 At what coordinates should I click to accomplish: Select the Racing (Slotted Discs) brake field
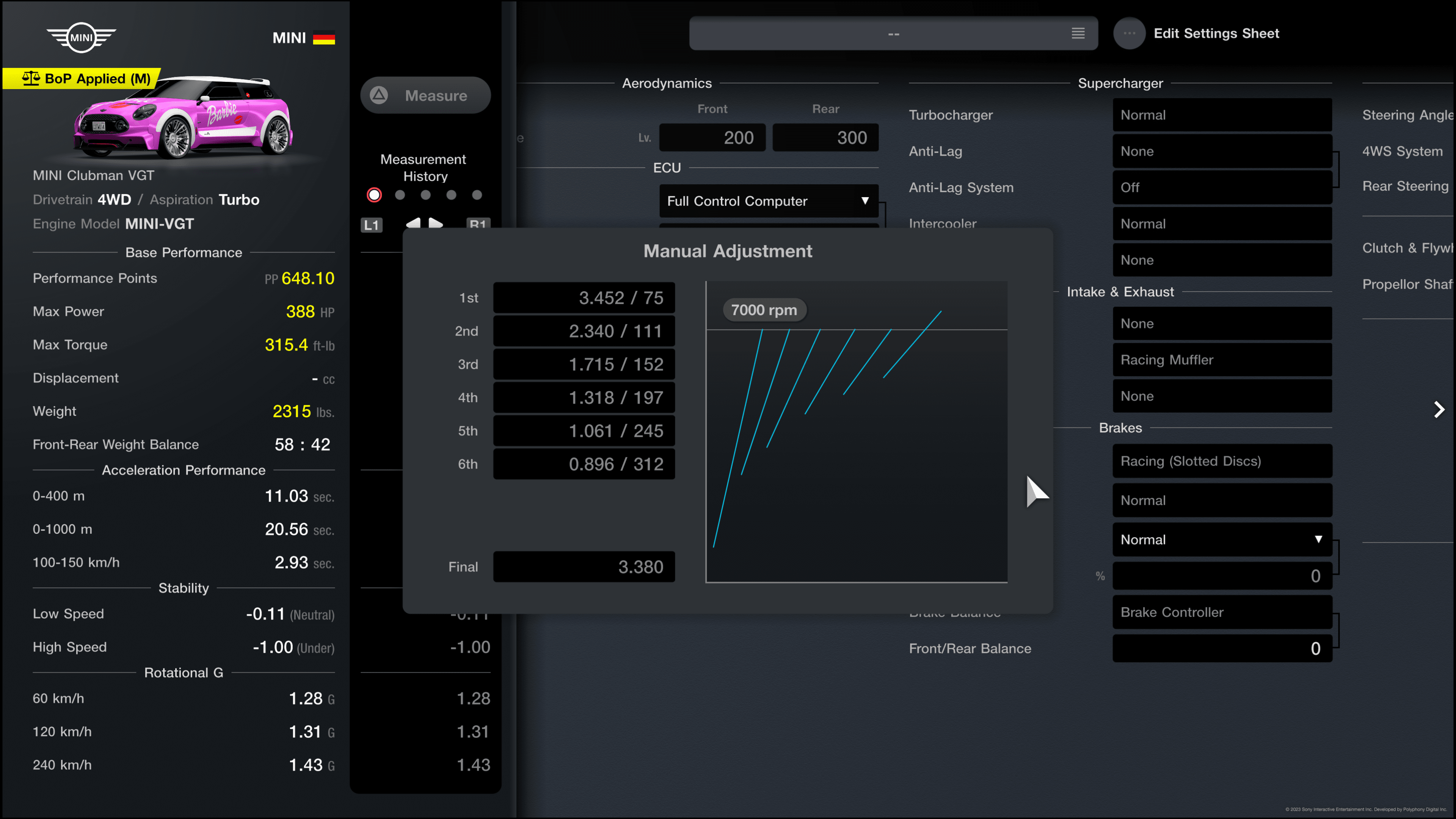(x=1222, y=461)
